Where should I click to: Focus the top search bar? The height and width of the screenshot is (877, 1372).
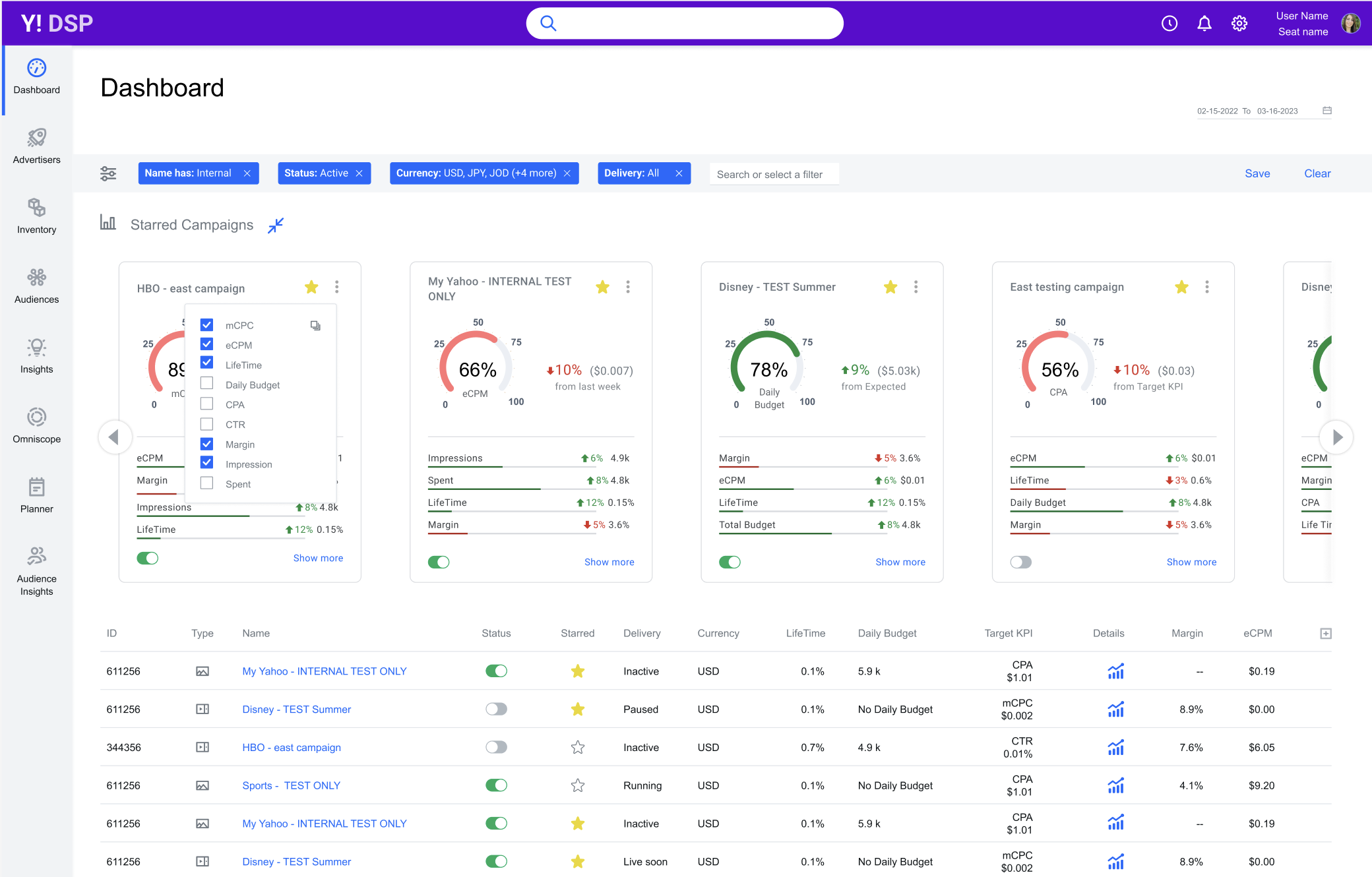(x=685, y=24)
